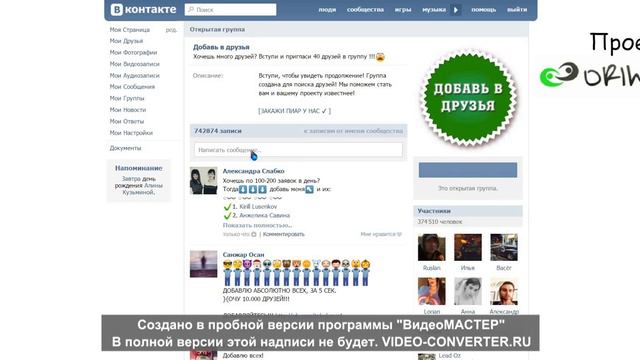
Task: Click the green Добавь в друзья group badge
Action: tap(468, 97)
